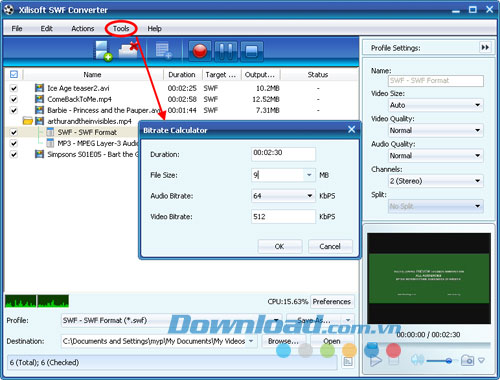
Task: Open the Destination path dropdown
Action: click(x=251, y=341)
